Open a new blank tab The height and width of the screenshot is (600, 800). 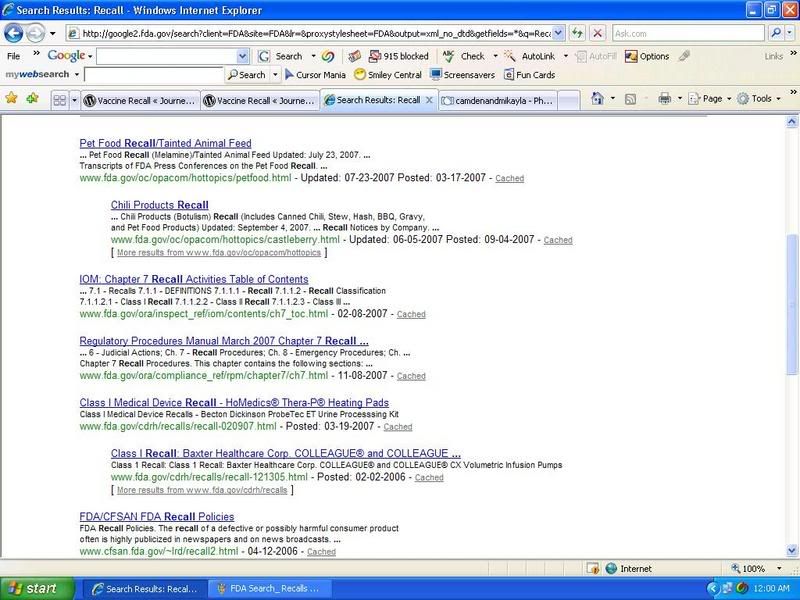[569, 101]
